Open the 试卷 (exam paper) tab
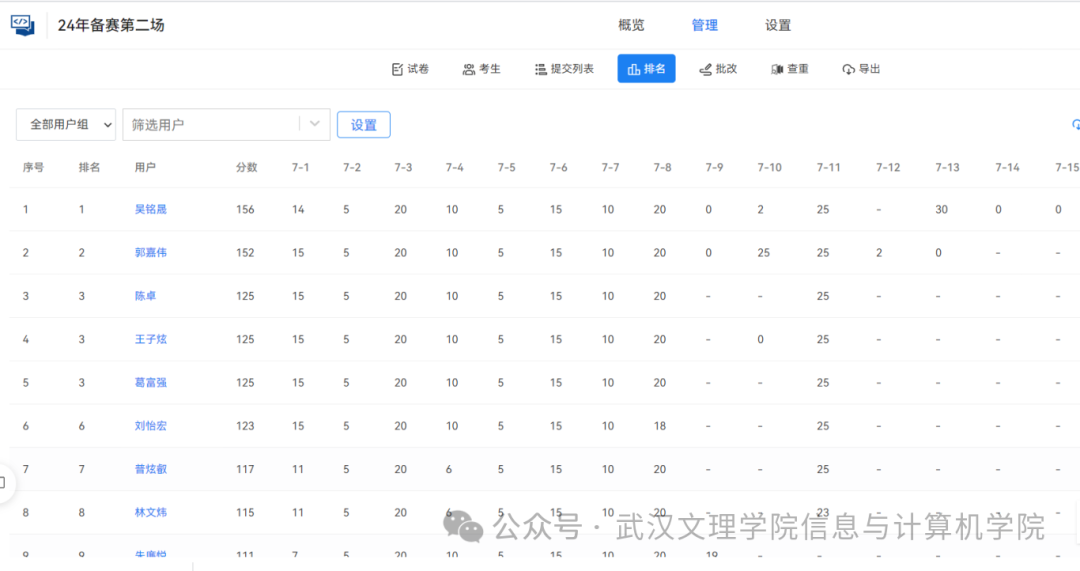This screenshot has height=571, width=1080. tap(410, 69)
